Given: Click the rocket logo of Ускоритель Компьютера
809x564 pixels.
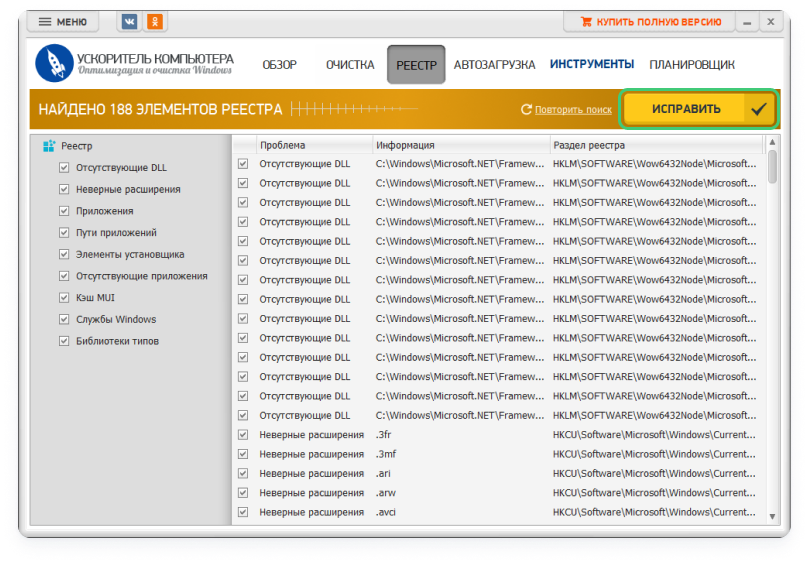Looking at the screenshot, I should pos(54,63).
